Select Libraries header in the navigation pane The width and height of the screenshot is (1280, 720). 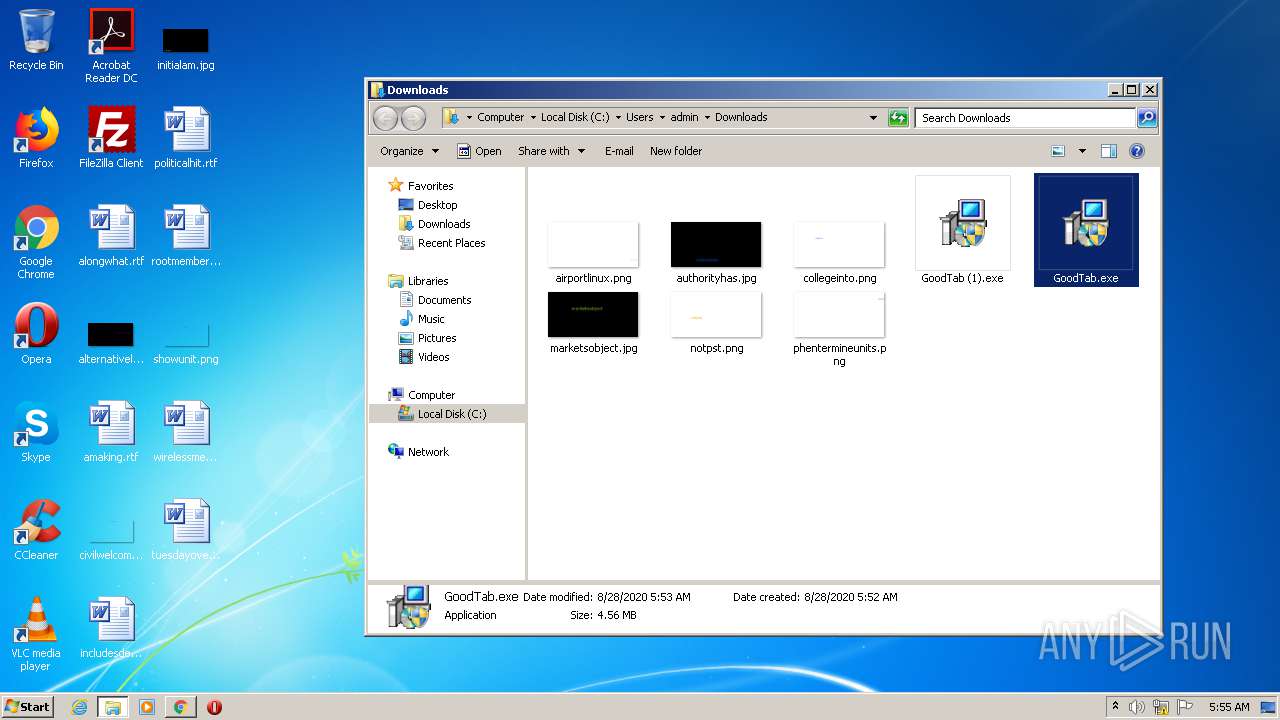point(428,281)
